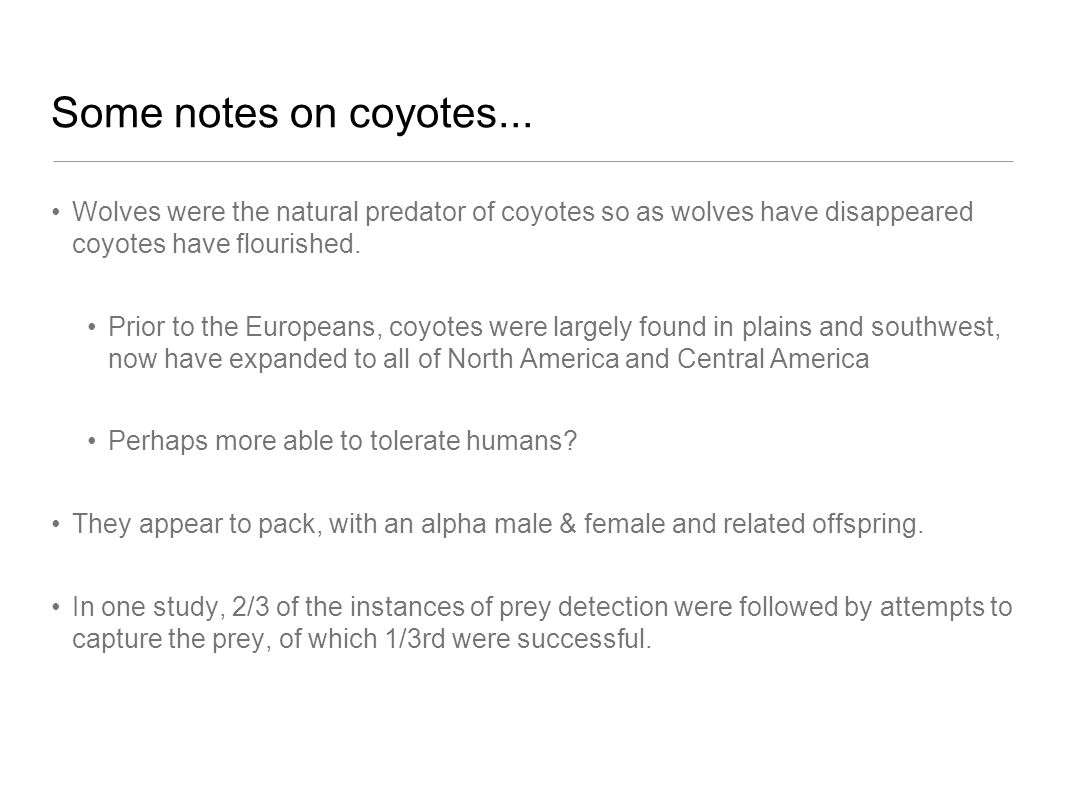Click the horizontal divider line under the title
The height and width of the screenshot is (800, 1066).
(x=533, y=162)
